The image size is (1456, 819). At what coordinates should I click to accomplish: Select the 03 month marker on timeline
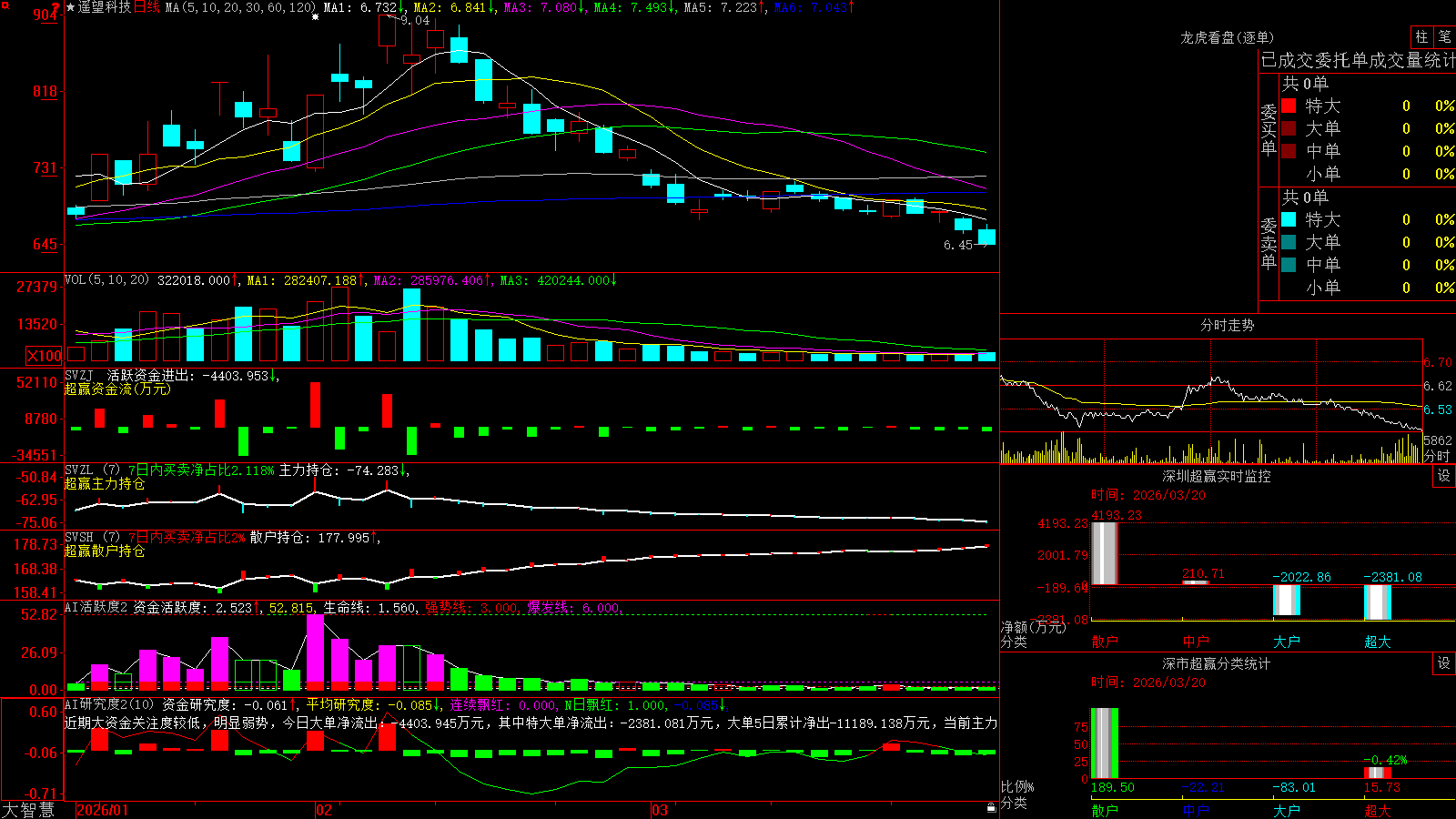tap(660, 810)
